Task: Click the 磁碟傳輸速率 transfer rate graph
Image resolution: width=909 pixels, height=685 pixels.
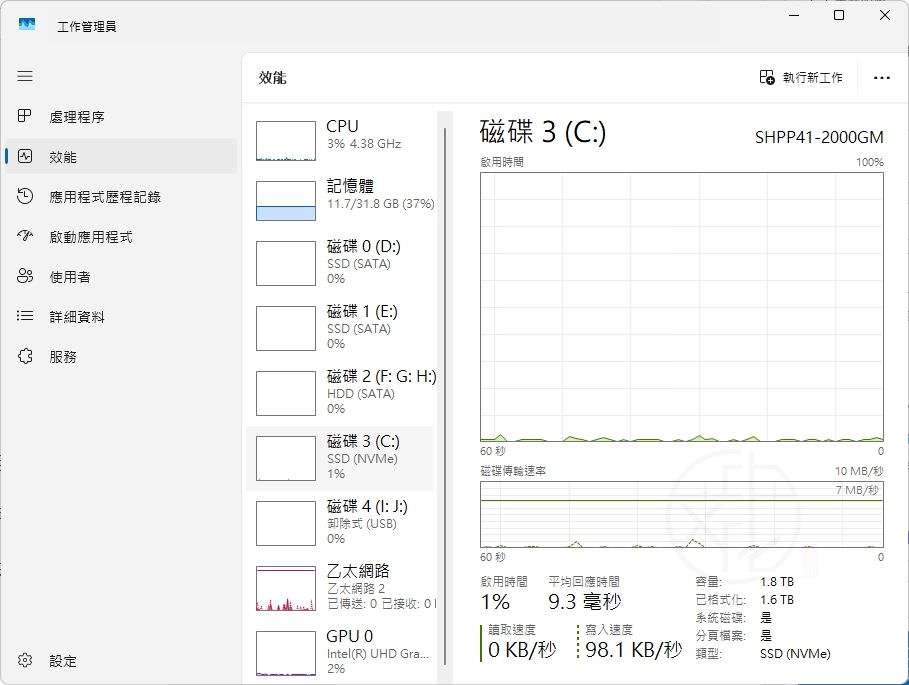Action: click(x=682, y=515)
